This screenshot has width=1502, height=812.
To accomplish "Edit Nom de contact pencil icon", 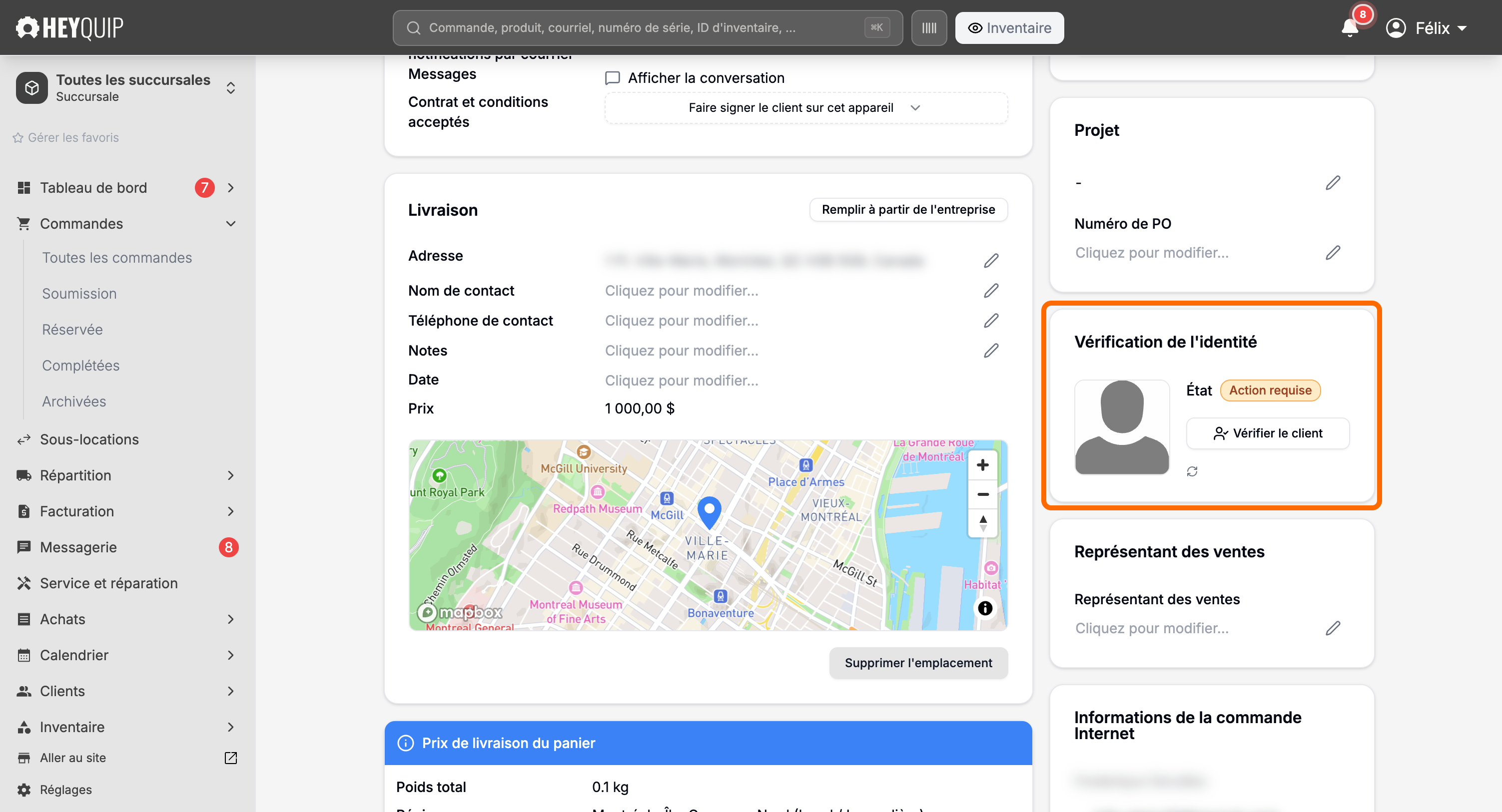I will (x=991, y=290).
